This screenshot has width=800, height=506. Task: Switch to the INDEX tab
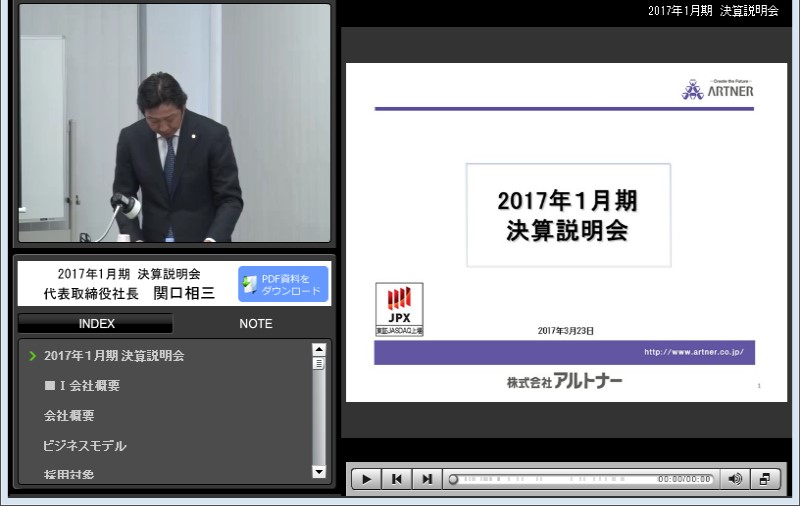(96, 323)
